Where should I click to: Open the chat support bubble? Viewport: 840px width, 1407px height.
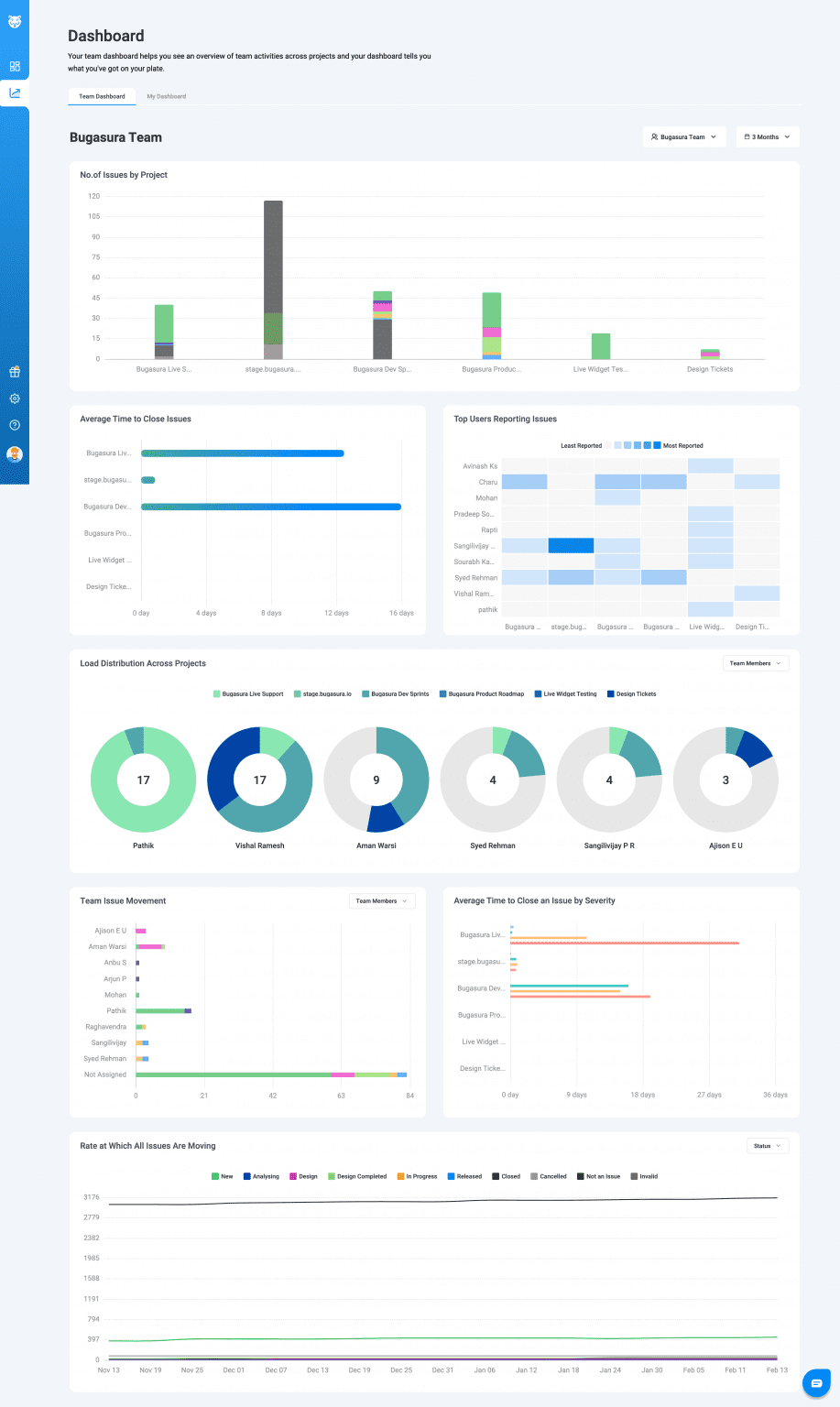coord(816,1383)
